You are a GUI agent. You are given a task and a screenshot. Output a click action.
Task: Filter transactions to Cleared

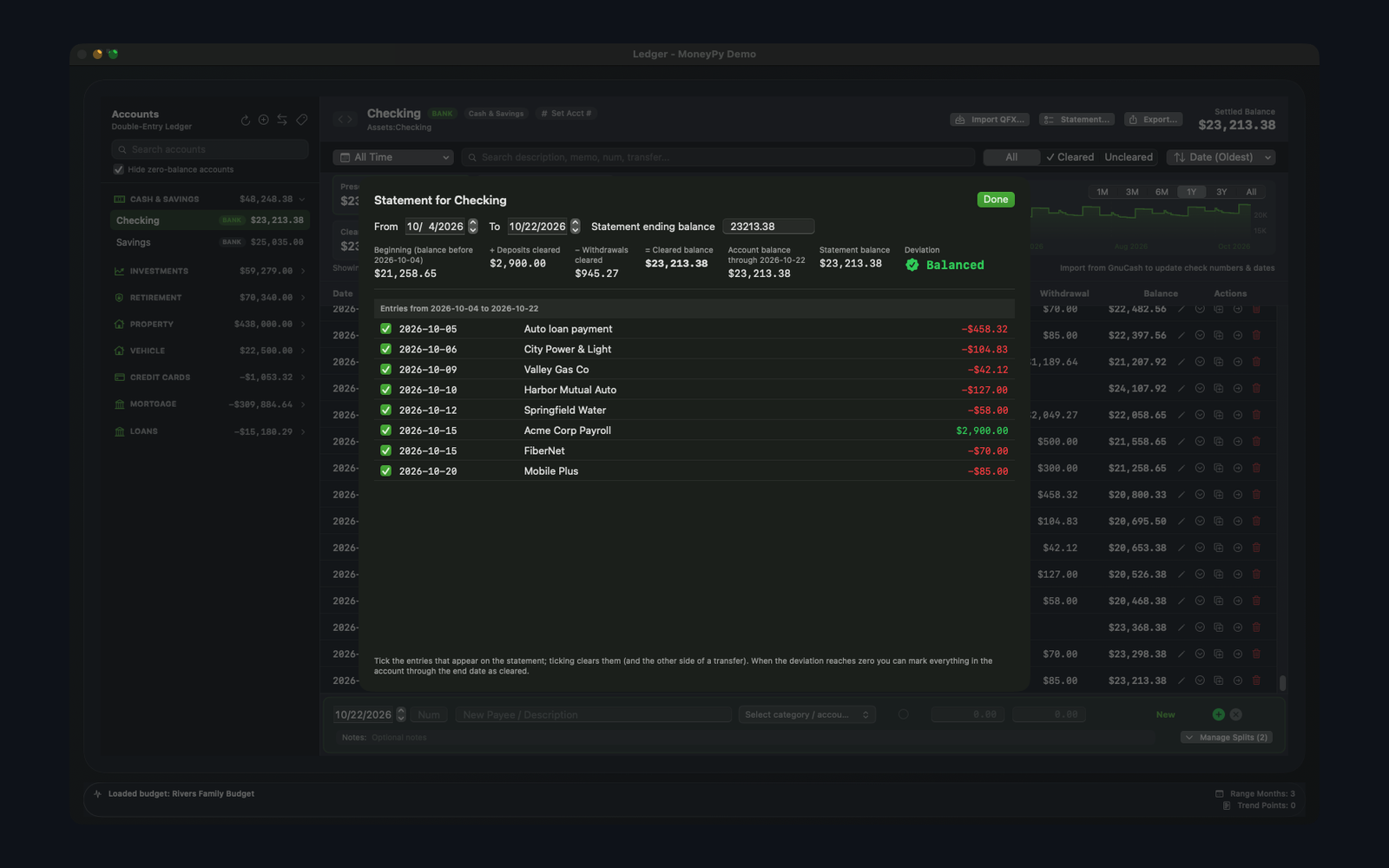pyautogui.click(x=1070, y=157)
